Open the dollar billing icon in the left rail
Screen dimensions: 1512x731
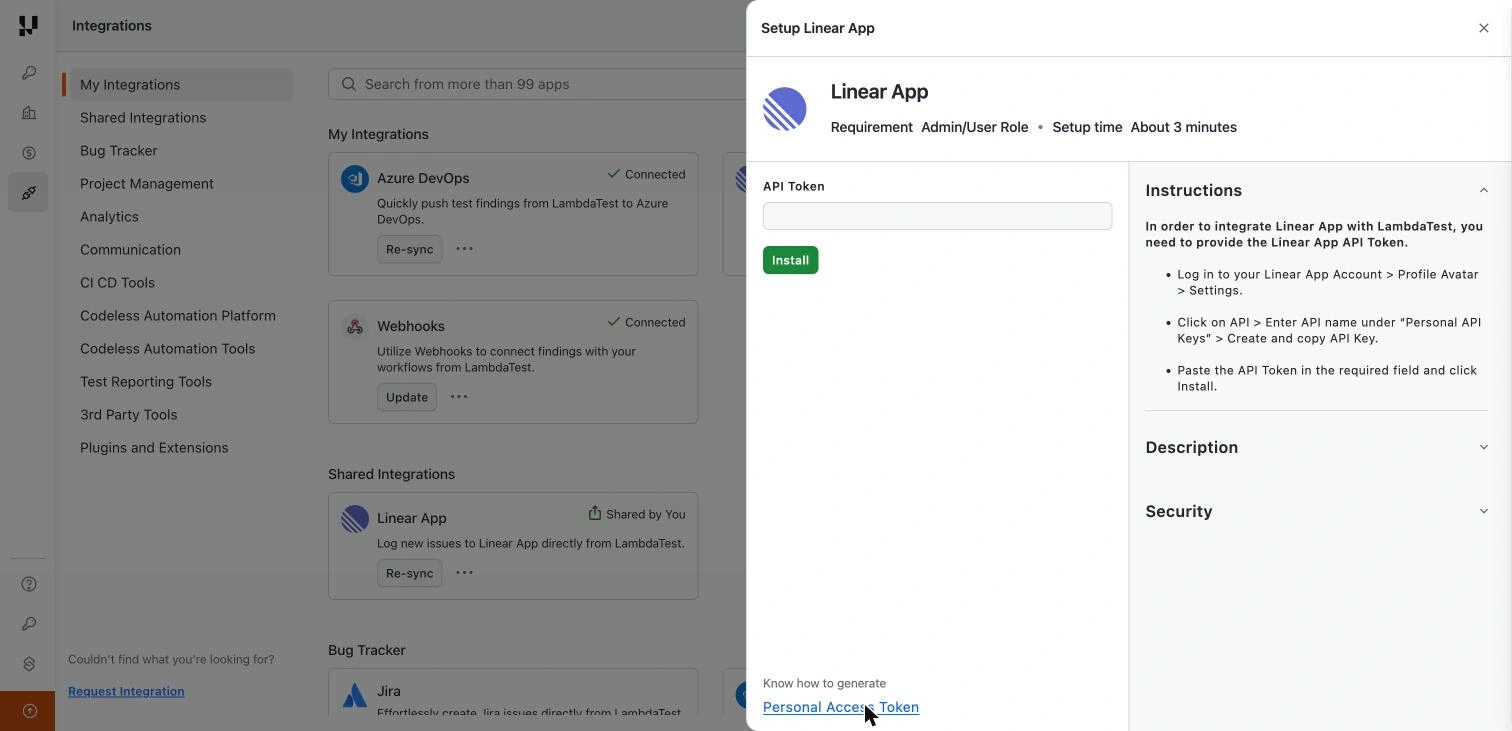click(28, 153)
